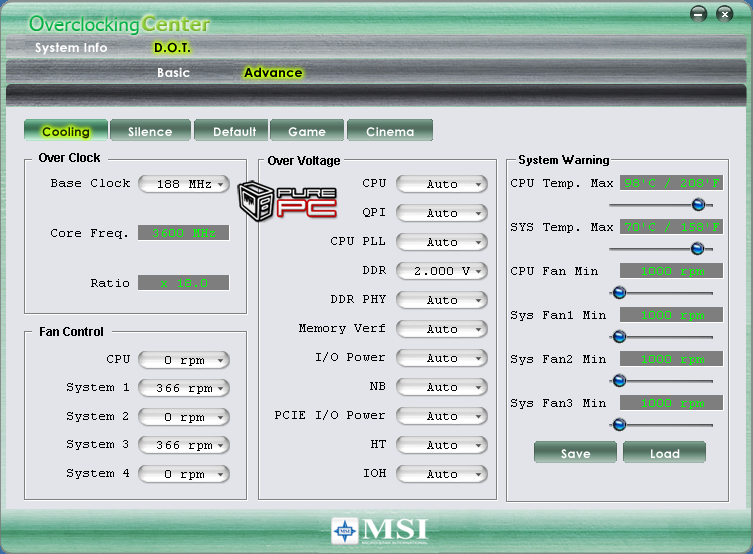This screenshot has width=753, height=554.
Task: Click the Over Voltage group label
Action: click(304, 161)
